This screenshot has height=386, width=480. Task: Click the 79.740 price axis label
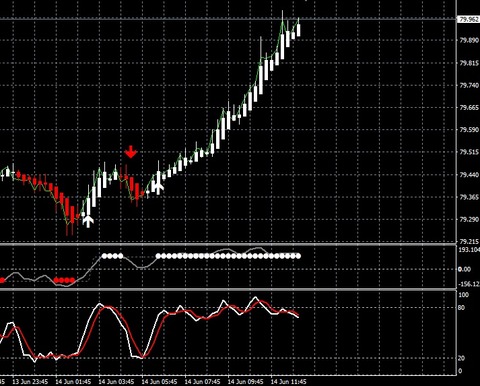469,85
